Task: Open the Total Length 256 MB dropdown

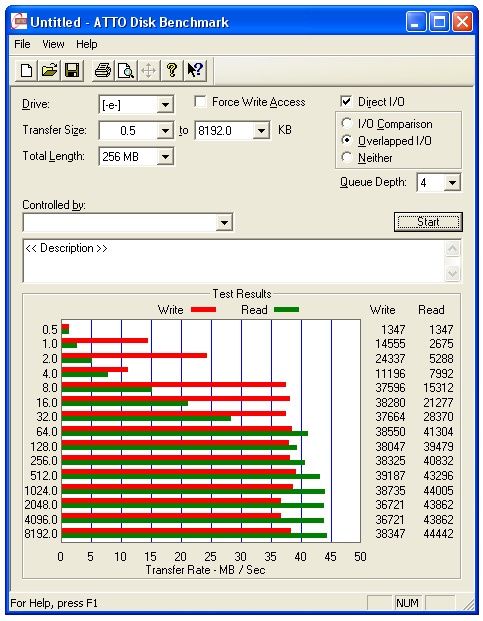Action: pyautogui.click(x=165, y=157)
